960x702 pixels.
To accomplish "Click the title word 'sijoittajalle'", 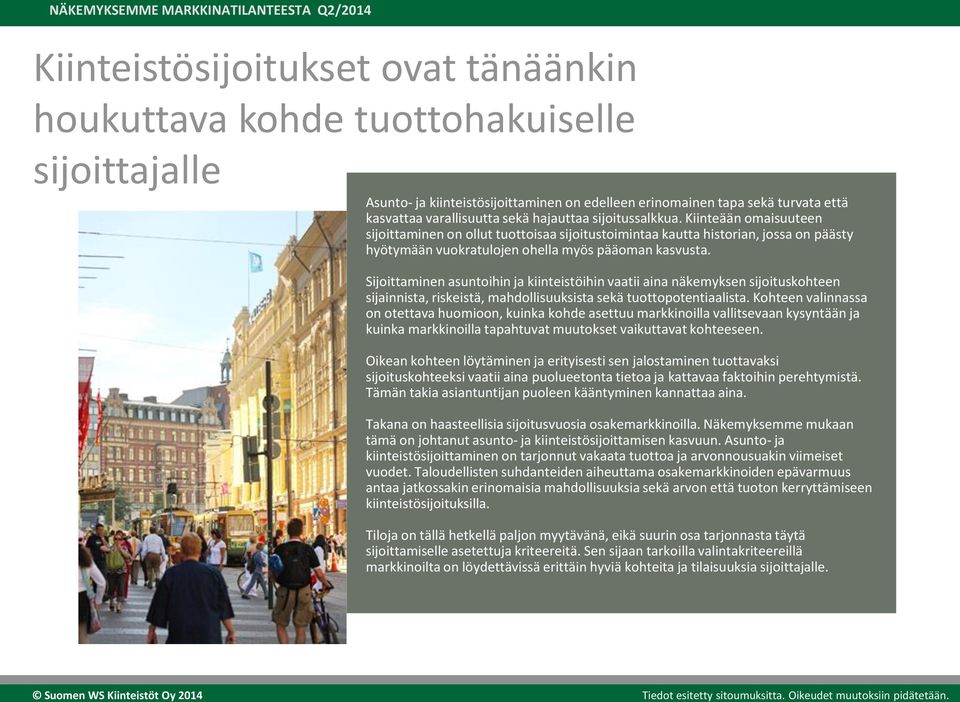I will [x=127, y=171].
